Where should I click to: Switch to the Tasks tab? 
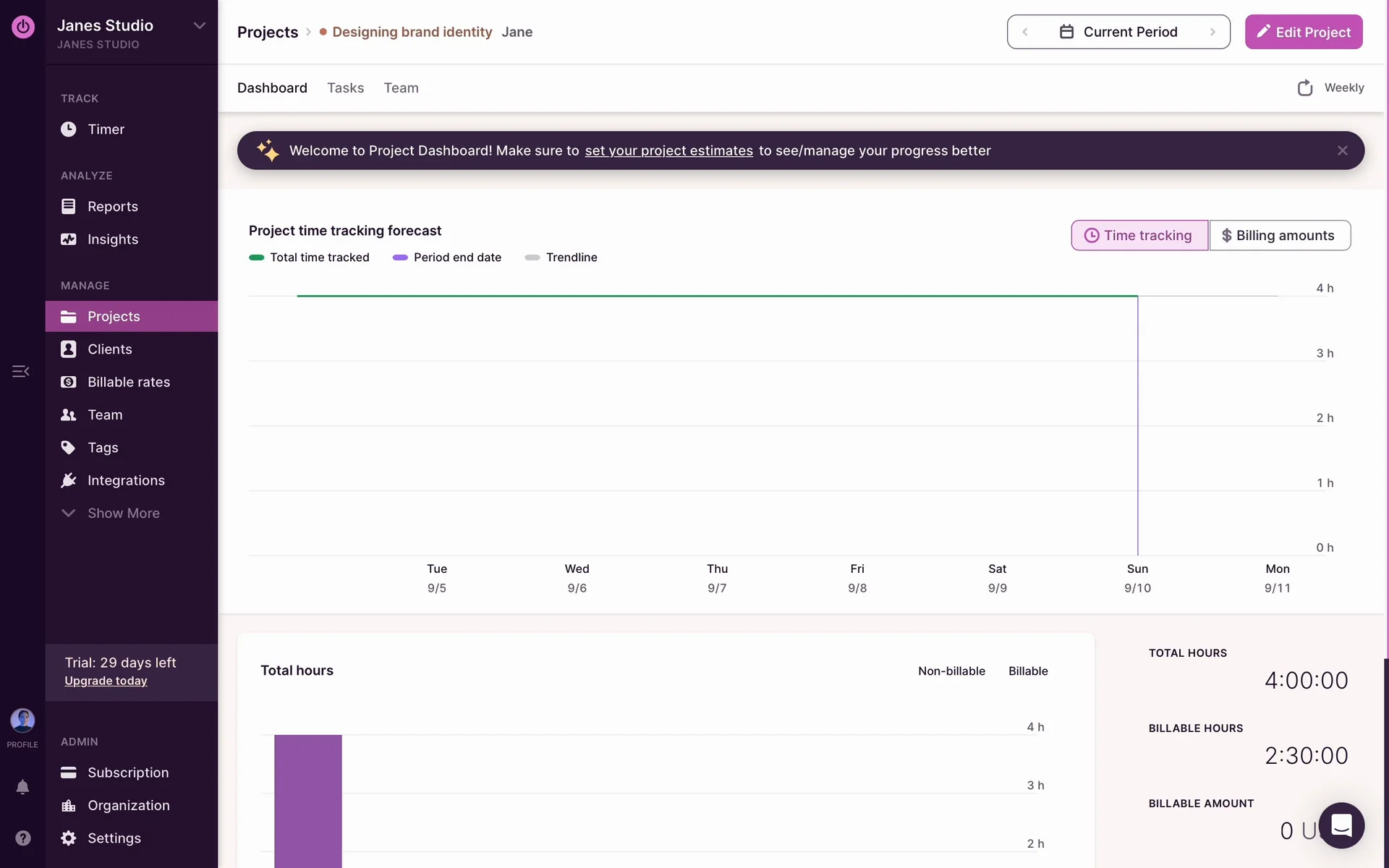(x=345, y=88)
